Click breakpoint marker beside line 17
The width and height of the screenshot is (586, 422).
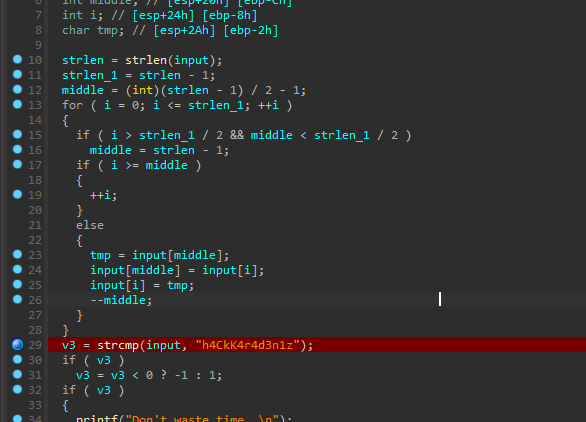tap(18, 164)
